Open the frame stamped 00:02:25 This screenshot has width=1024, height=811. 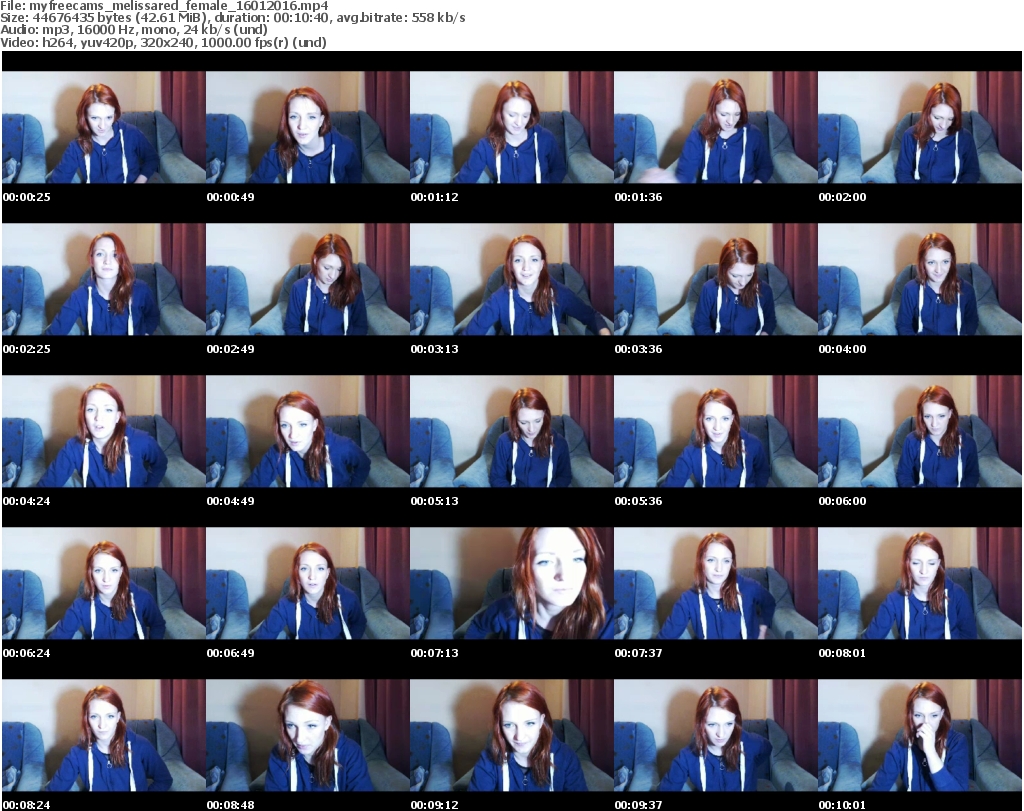pyautogui.click(x=104, y=279)
